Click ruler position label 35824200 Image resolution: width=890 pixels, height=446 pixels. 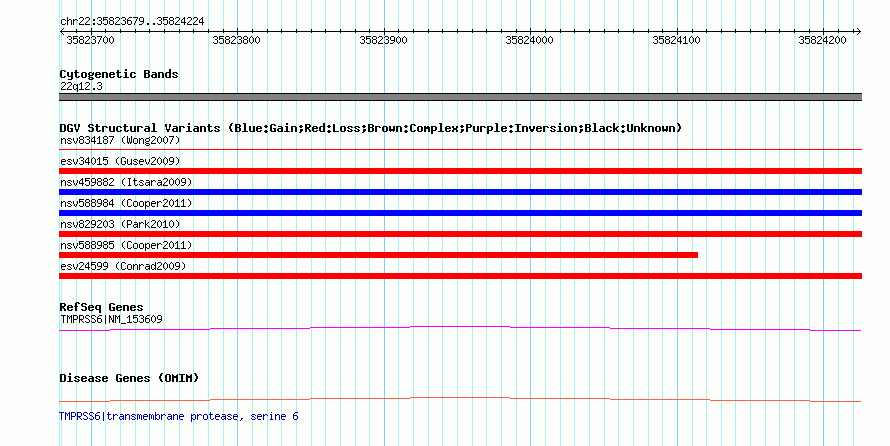[822, 40]
